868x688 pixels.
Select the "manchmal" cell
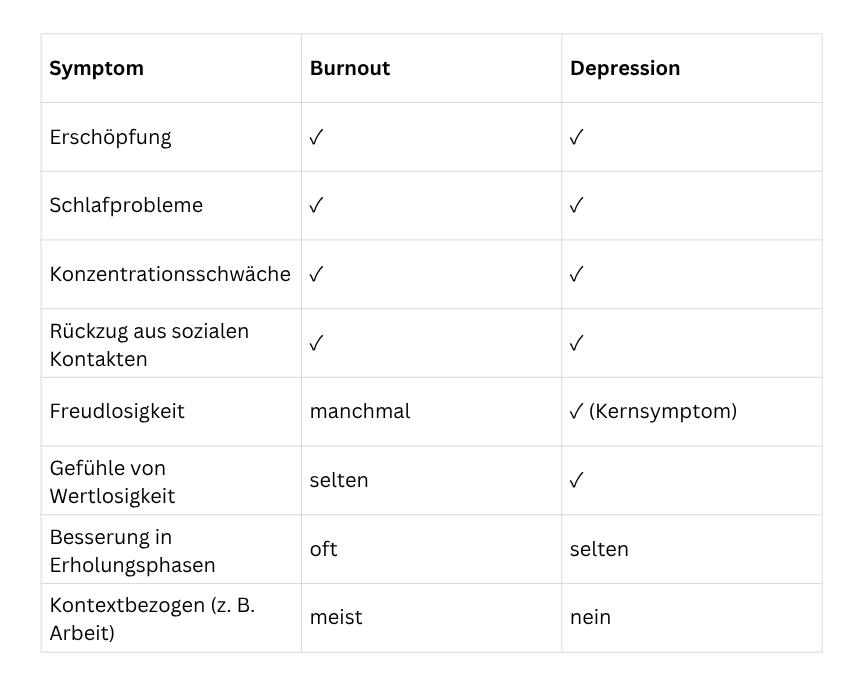(x=360, y=412)
